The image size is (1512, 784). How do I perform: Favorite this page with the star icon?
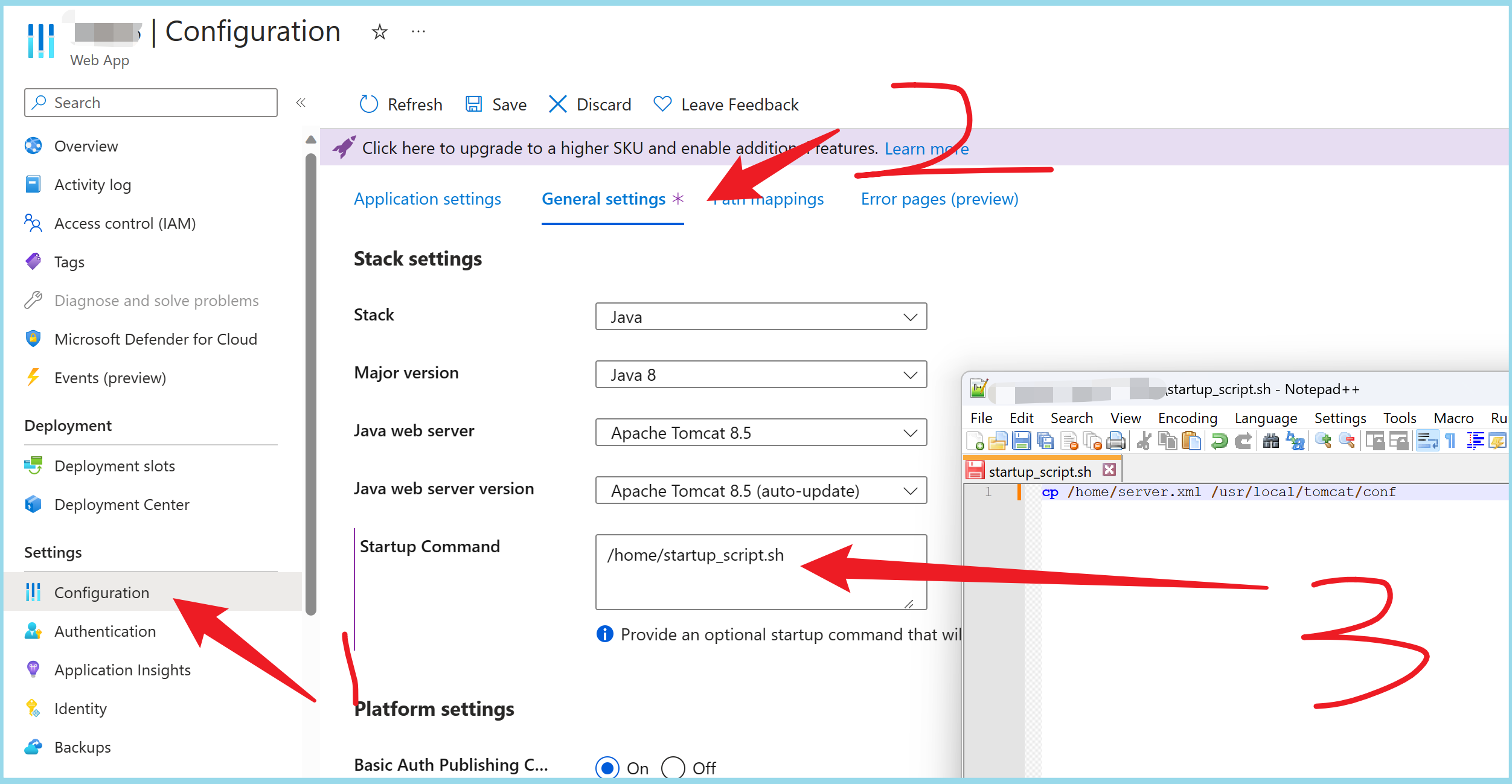(379, 32)
